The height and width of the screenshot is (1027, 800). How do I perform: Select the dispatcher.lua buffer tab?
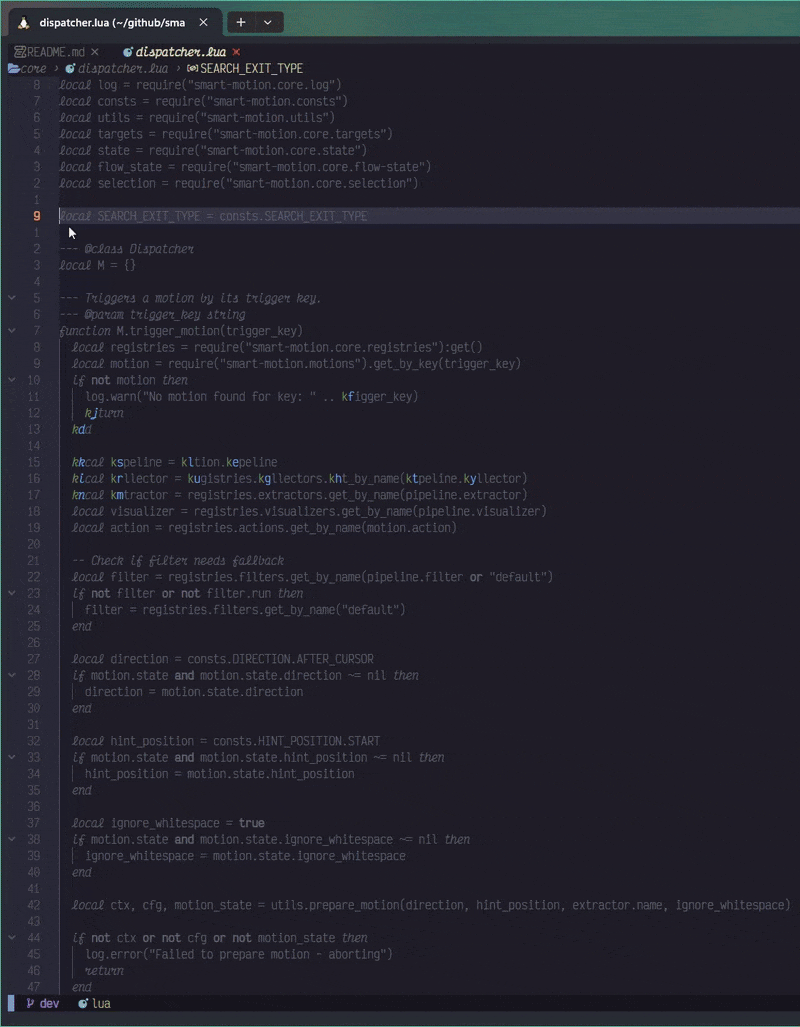[181, 52]
